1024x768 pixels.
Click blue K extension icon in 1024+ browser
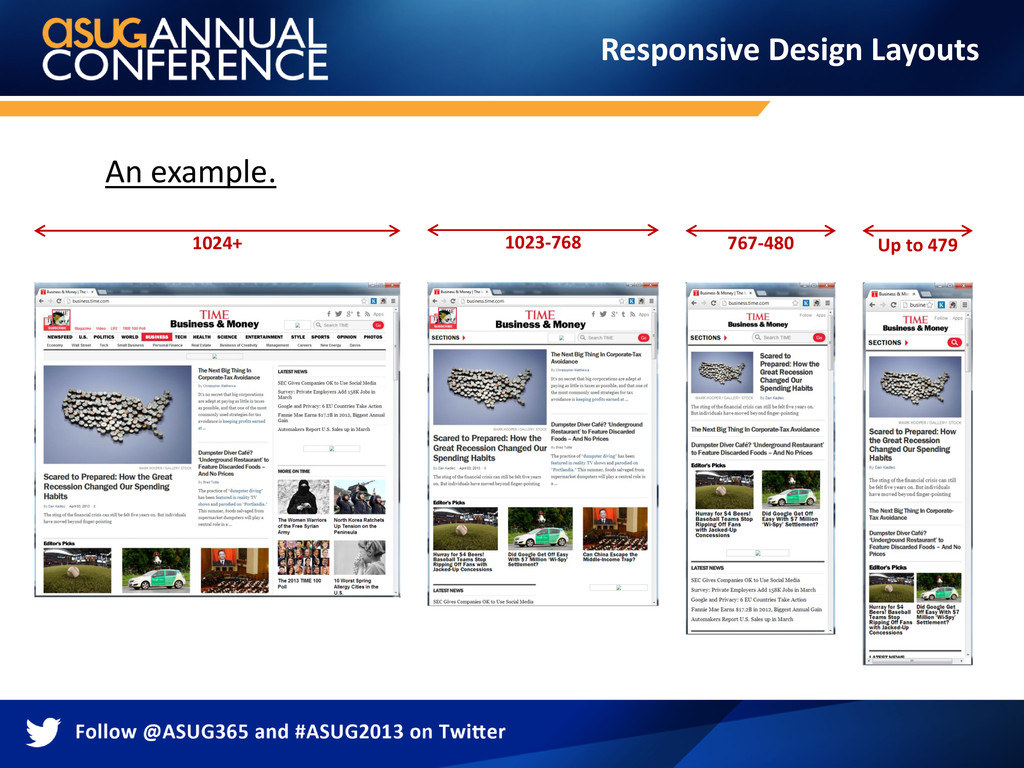coord(374,301)
